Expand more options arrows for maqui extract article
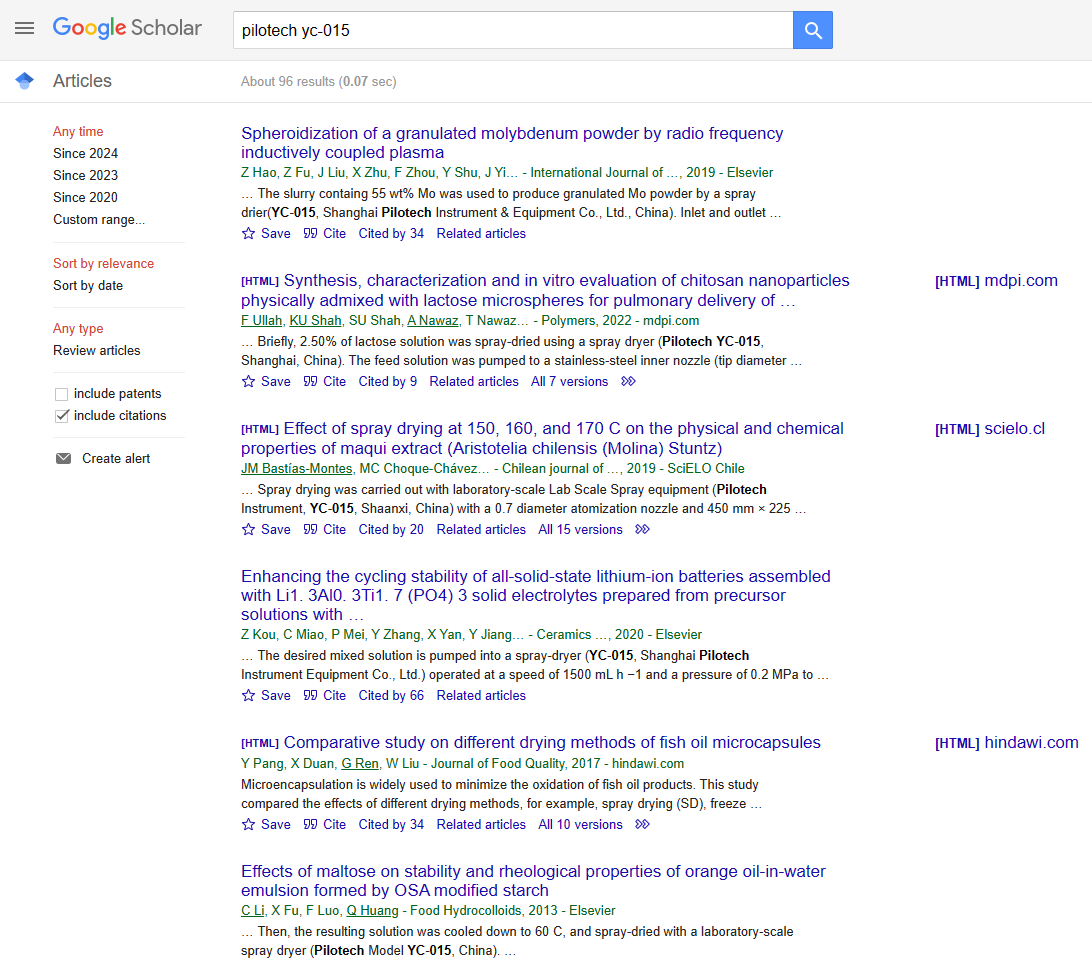1092x960 pixels. click(642, 530)
